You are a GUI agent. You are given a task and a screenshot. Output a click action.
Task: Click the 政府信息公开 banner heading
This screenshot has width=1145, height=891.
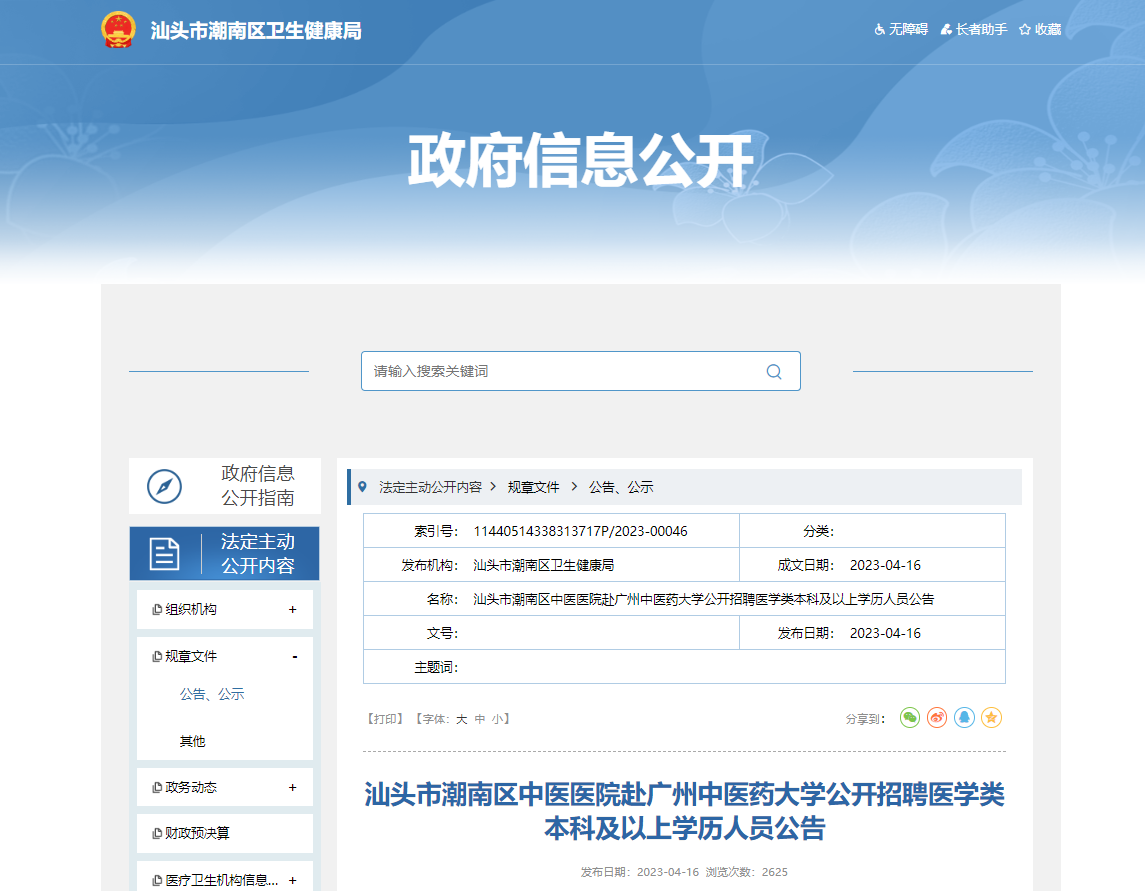[581, 160]
